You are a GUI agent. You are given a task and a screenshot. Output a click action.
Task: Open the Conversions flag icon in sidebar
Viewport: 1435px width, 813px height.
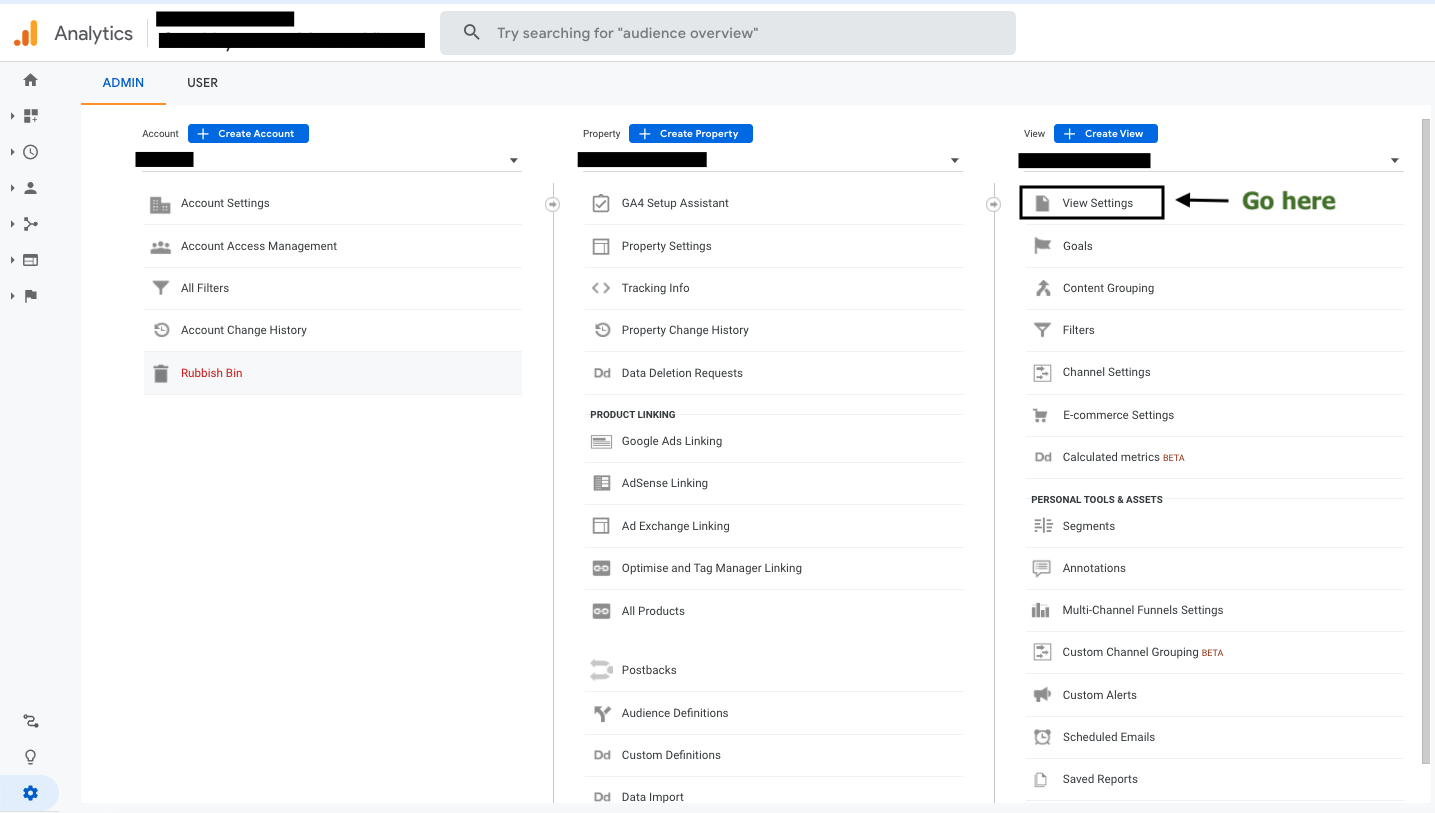point(30,296)
